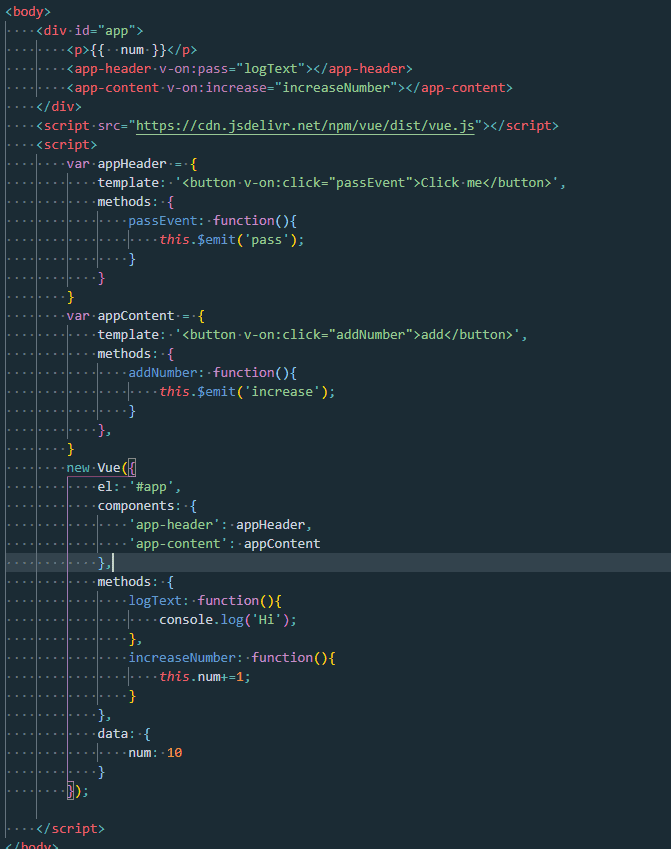Click the closing </script> tag at bottom
Viewport: 671px width, 849px height.
click(x=70, y=829)
